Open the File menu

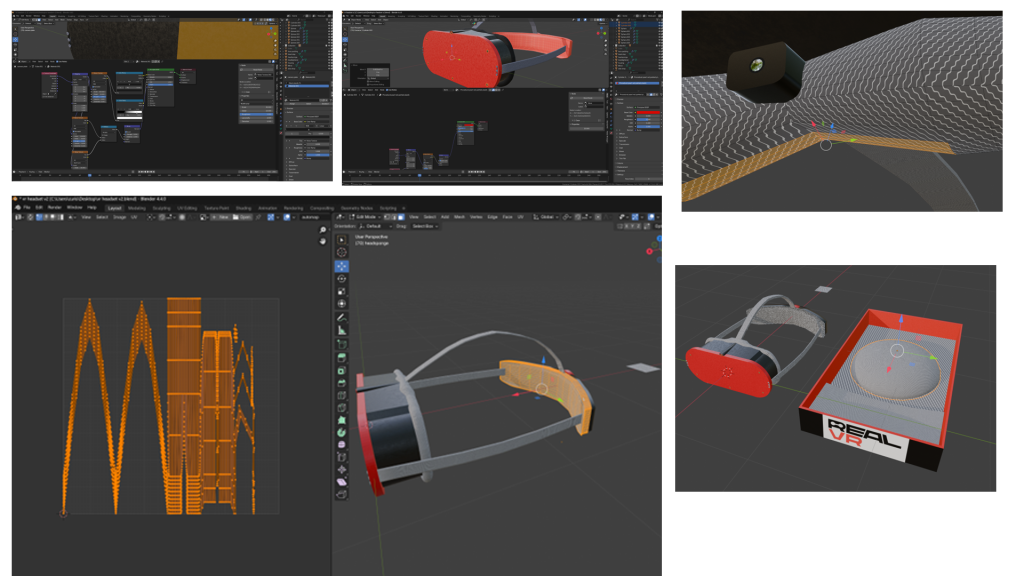[27, 207]
